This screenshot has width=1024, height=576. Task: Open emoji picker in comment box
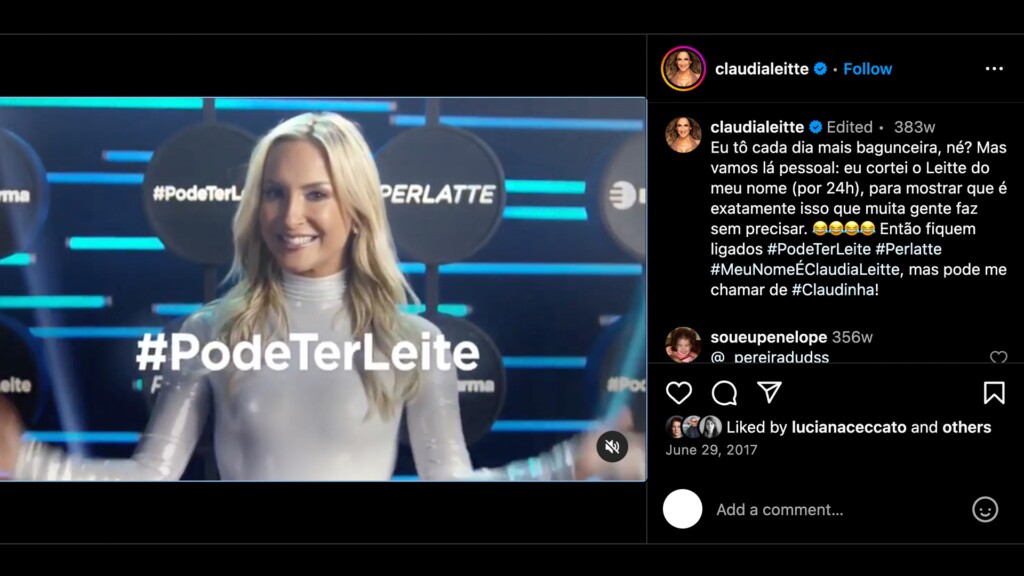pyautogui.click(x=985, y=509)
